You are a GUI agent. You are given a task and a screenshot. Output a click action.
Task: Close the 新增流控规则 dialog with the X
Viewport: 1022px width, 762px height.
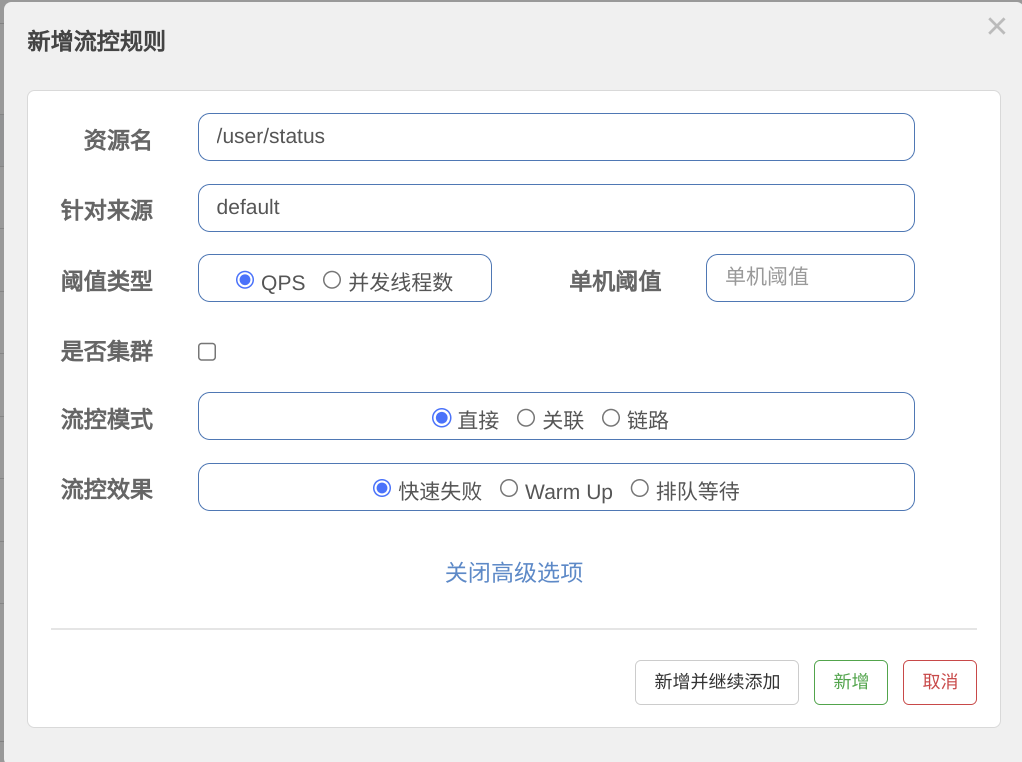point(996,27)
